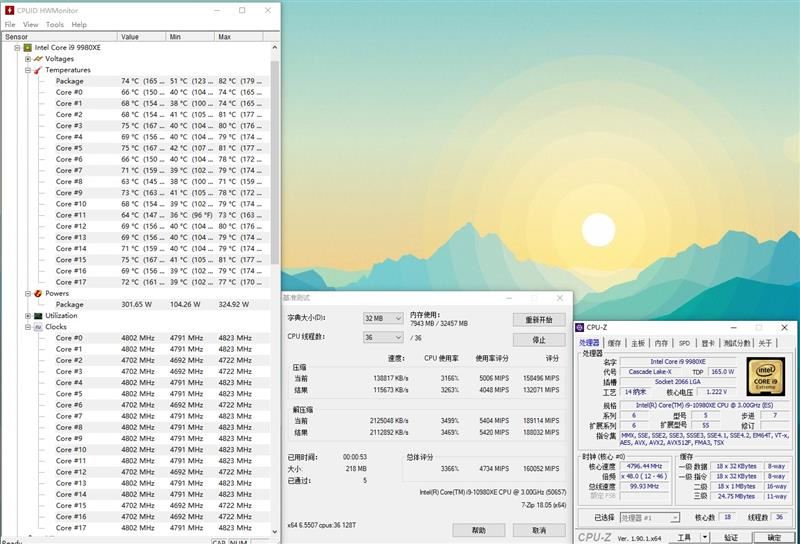Viewport: 800px width, 544px height.
Task: Open the File menu in HWMonitor
Action: [x=10, y=24]
